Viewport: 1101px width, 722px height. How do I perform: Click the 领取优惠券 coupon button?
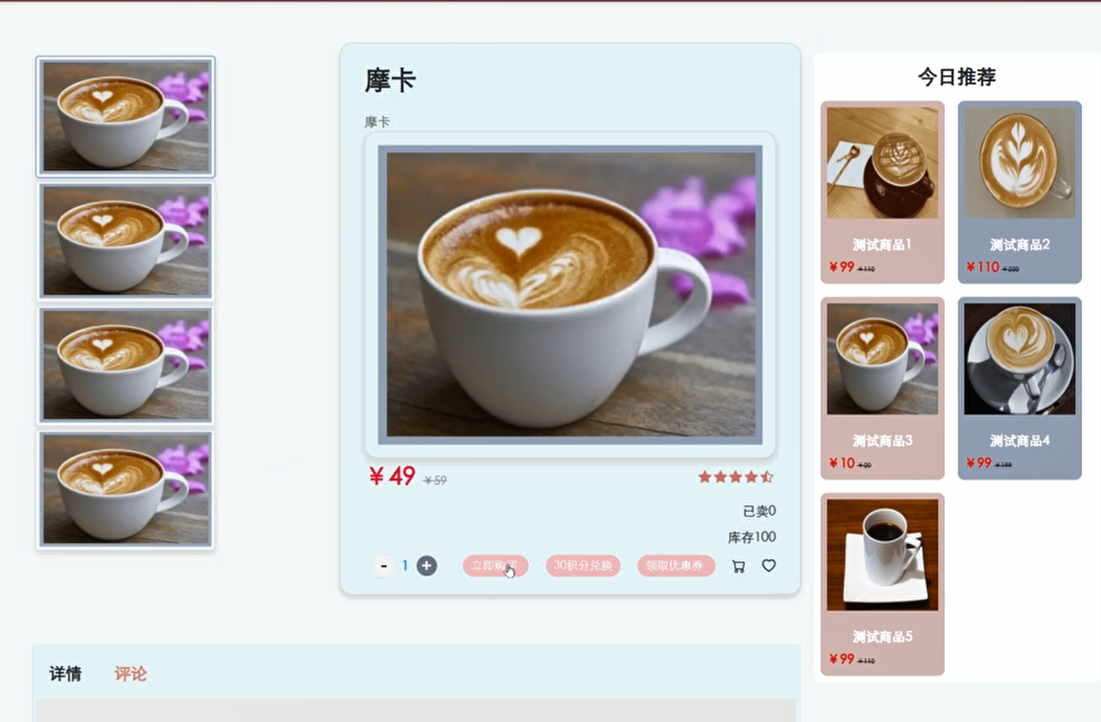675,565
